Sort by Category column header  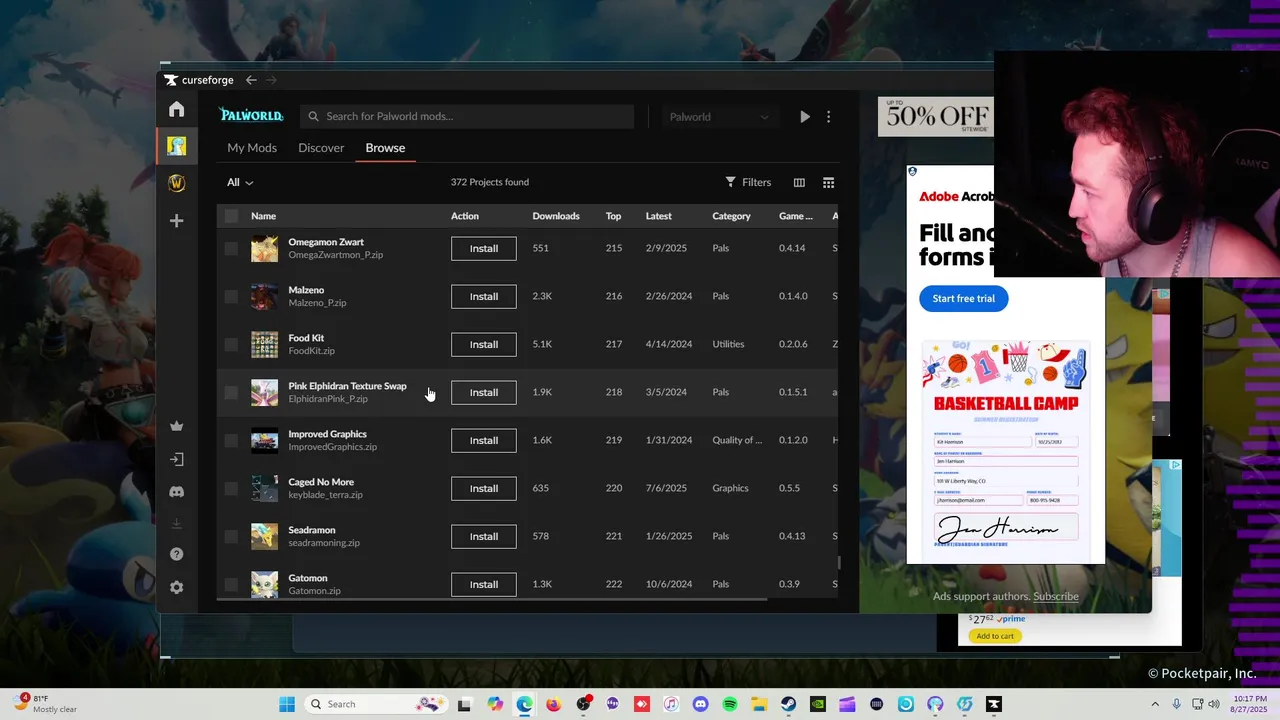pos(731,216)
